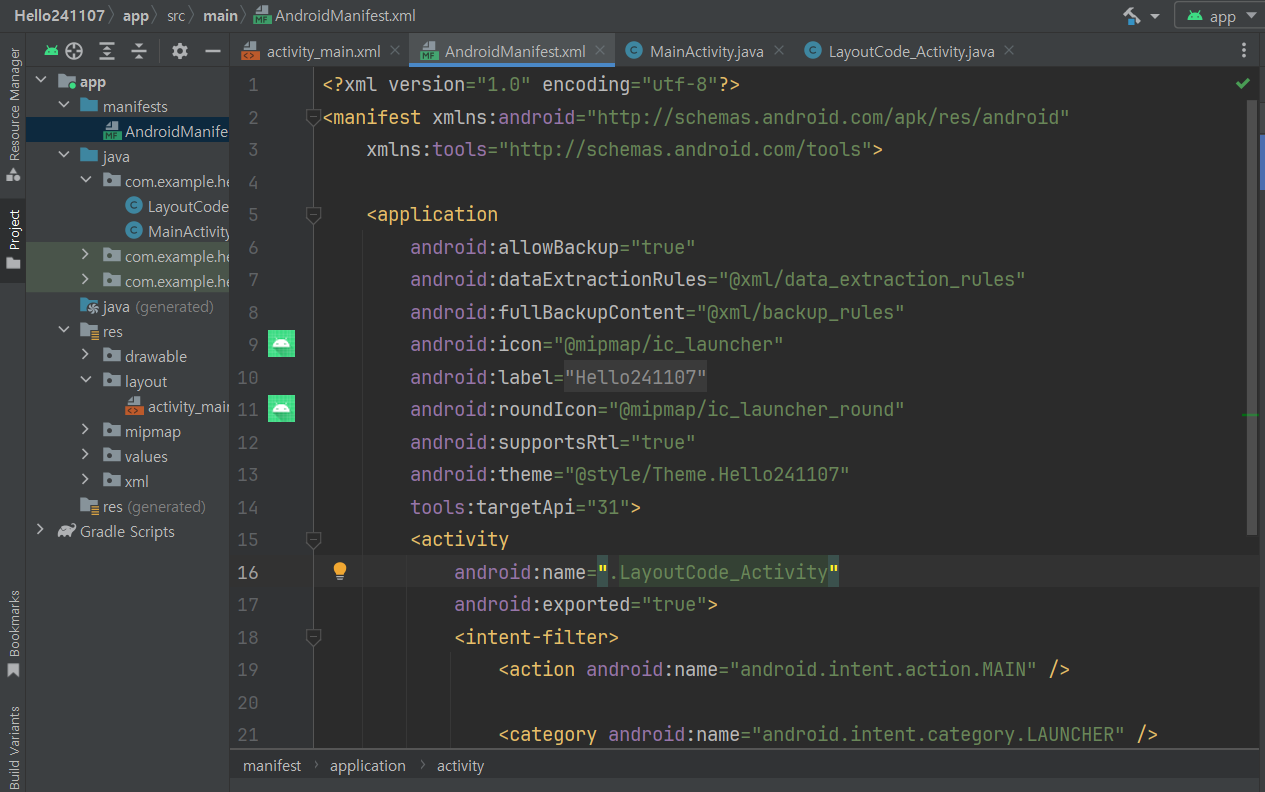Image resolution: width=1265 pixels, height=792 pixels.
Task: Select MainActivity class in project tree
Action: pos(177,231)
